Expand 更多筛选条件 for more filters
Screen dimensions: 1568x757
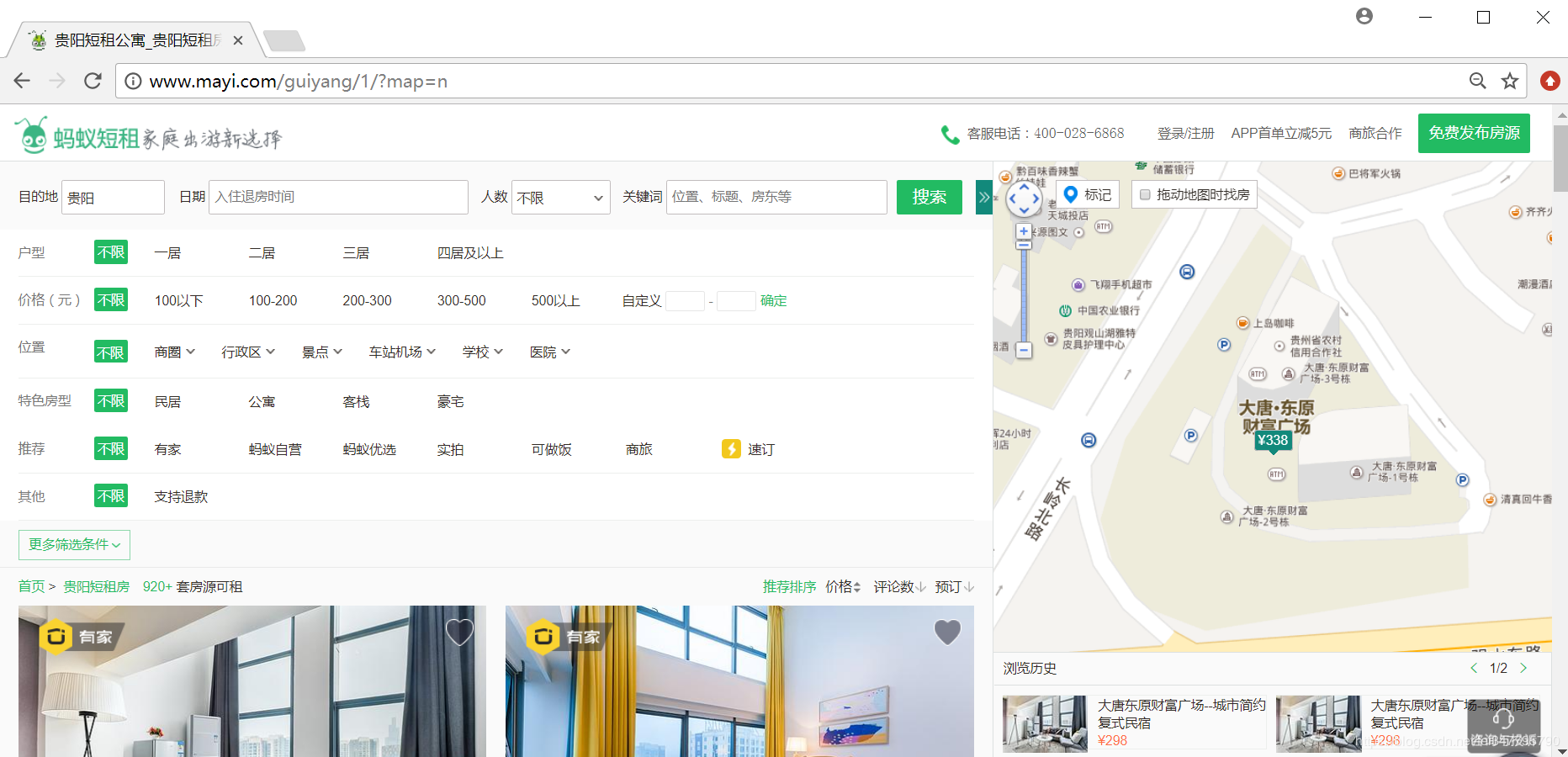[74, 544]
